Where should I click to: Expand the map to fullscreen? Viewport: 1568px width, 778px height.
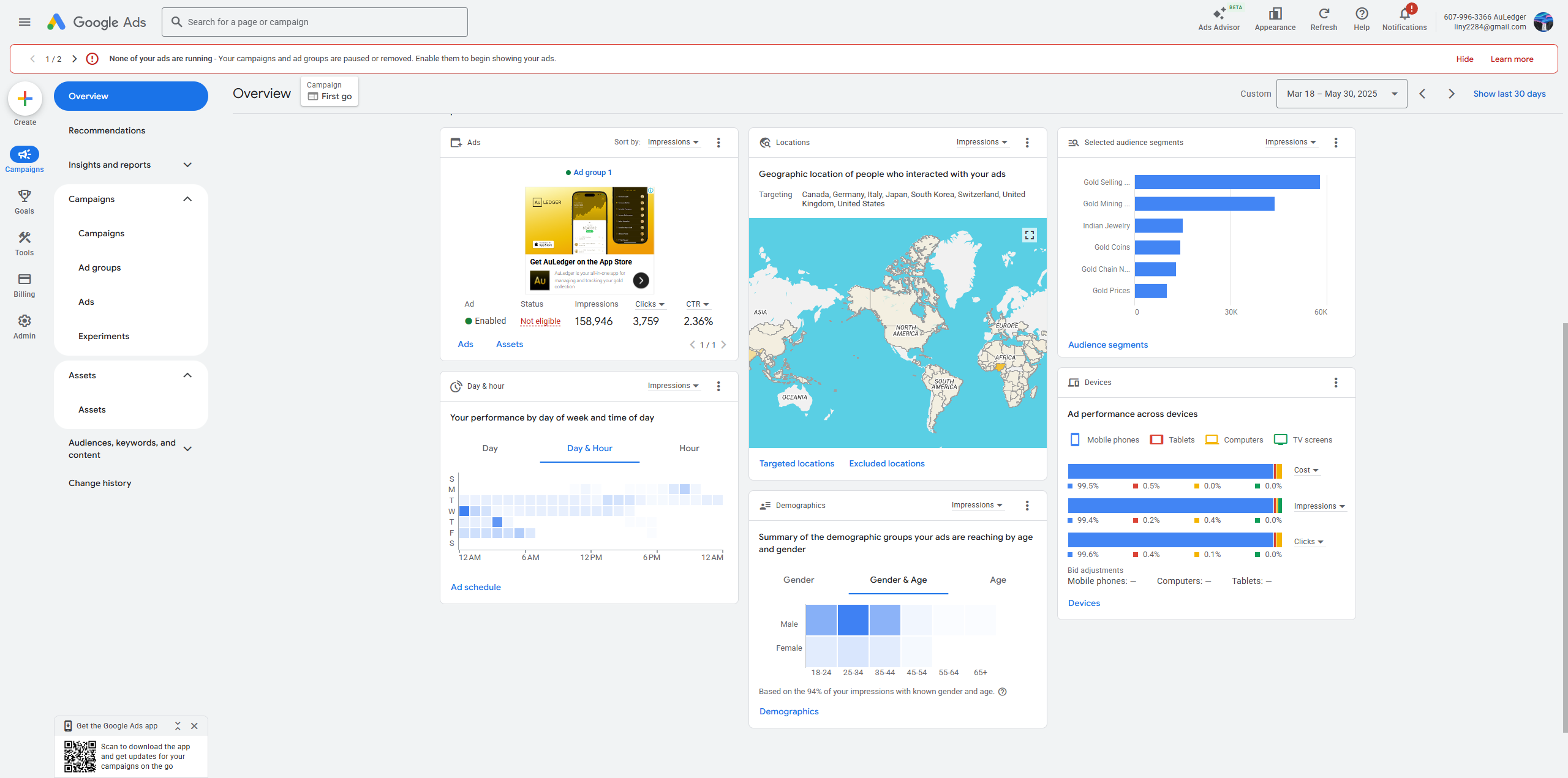pyautogui.click(x=1030, y=235)
